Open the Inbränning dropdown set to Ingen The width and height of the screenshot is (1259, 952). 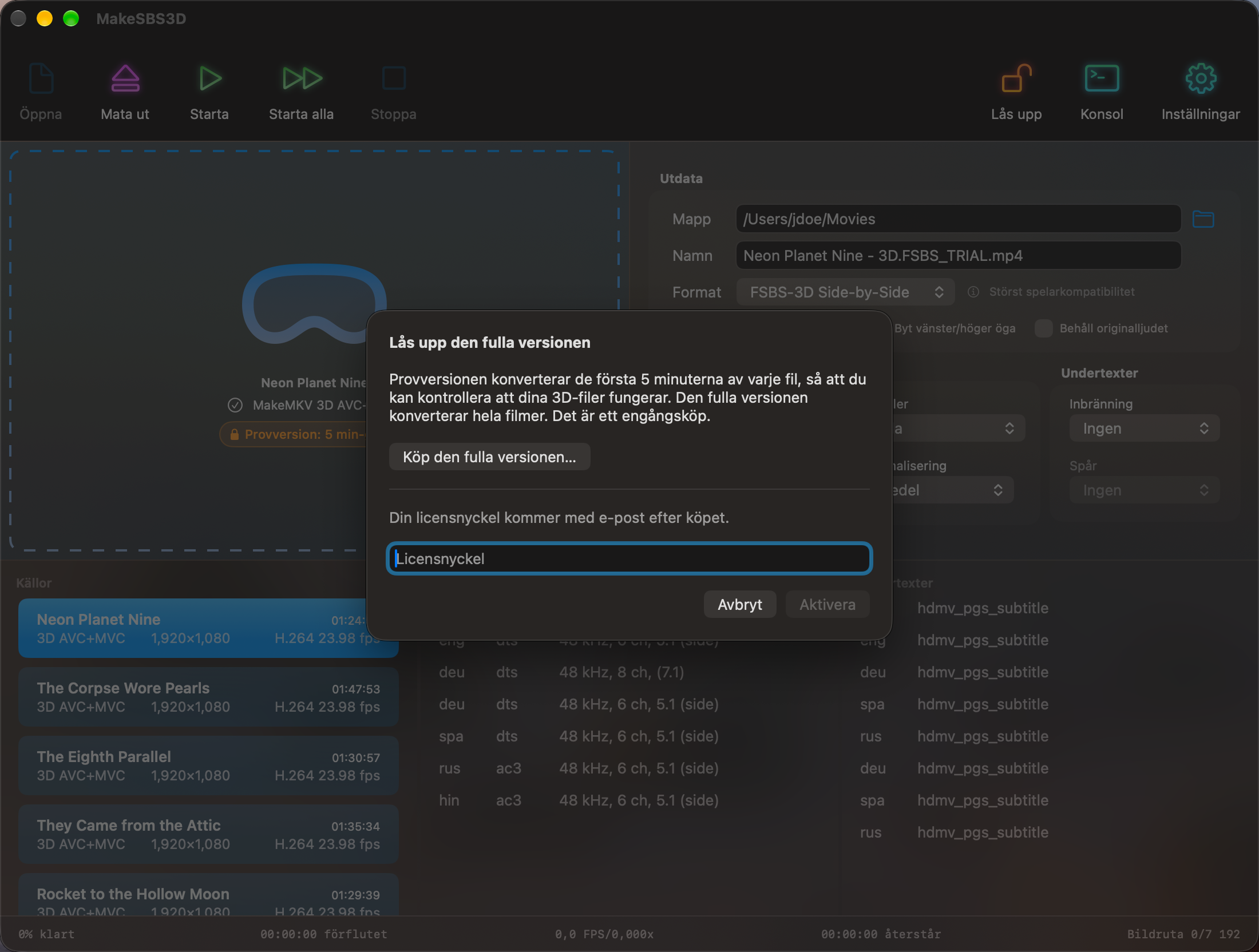click(x=1145, y=429)
